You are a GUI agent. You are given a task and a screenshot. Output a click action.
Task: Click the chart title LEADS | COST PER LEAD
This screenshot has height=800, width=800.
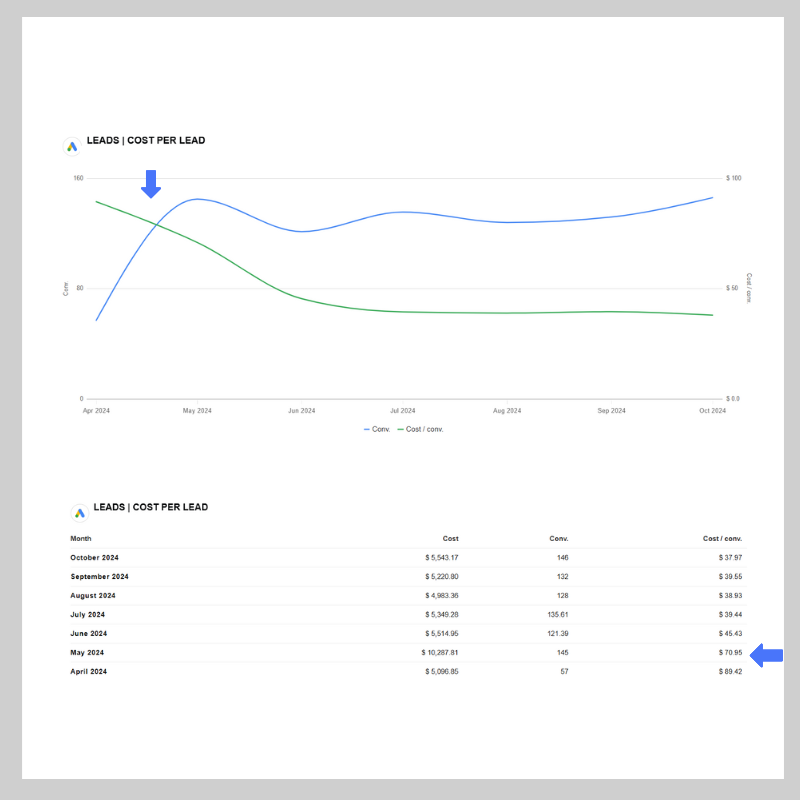[x=146, y=141]
